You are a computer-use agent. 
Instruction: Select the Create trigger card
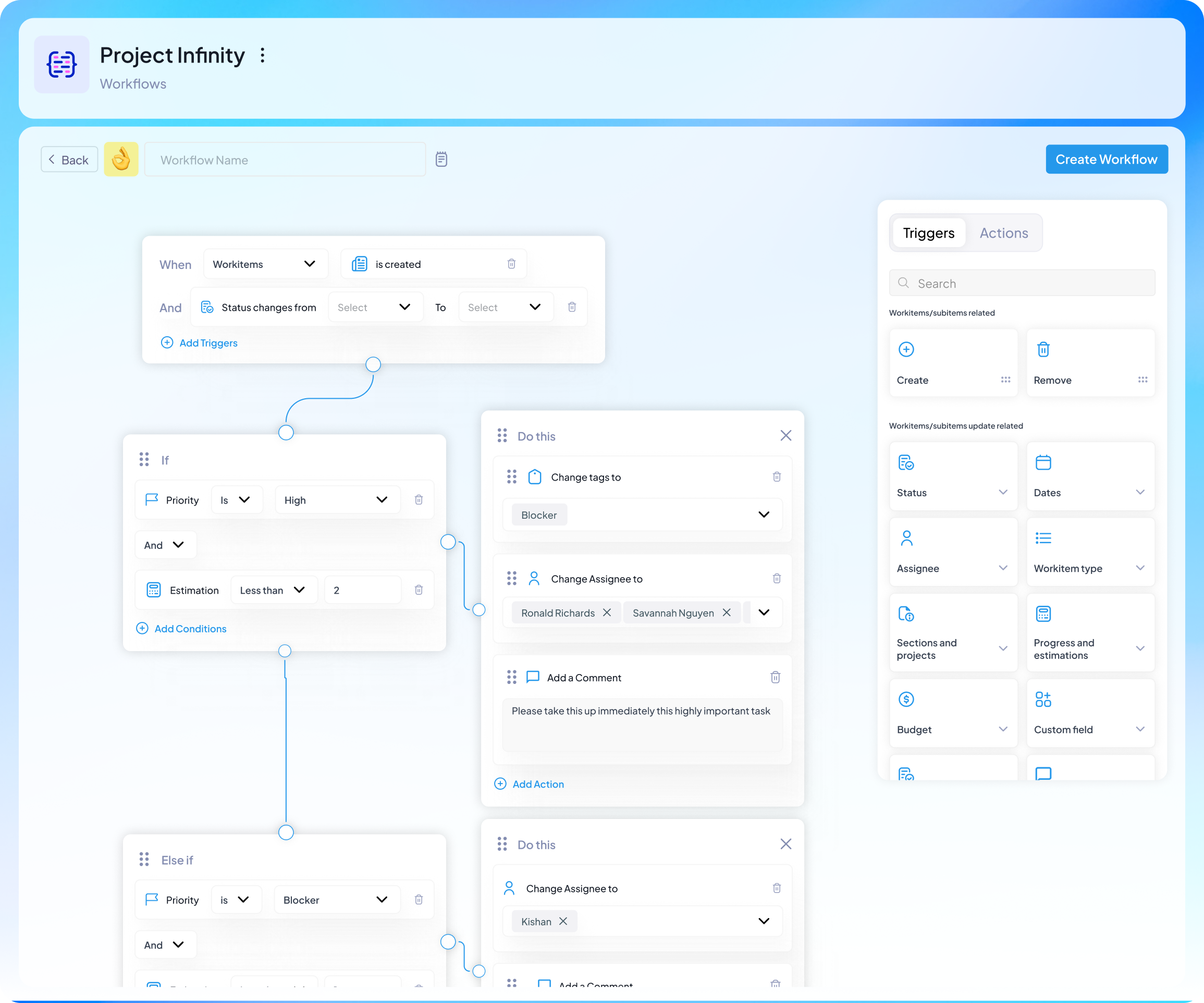point(953,362)
